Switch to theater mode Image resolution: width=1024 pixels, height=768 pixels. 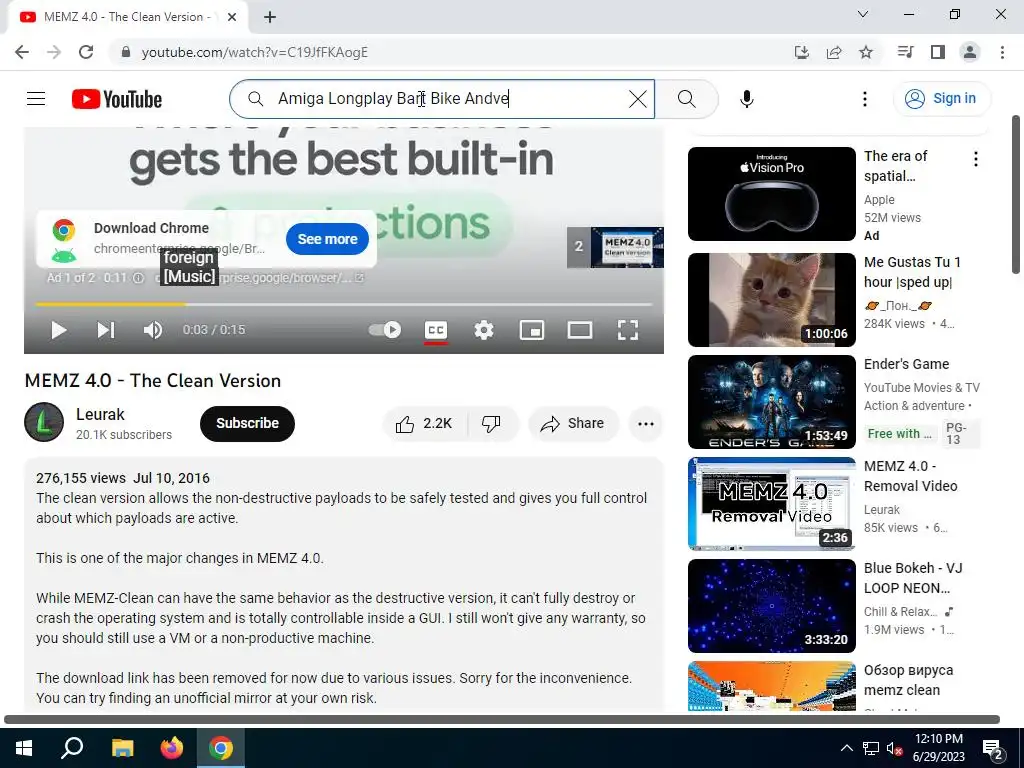(x=580, y=330)
